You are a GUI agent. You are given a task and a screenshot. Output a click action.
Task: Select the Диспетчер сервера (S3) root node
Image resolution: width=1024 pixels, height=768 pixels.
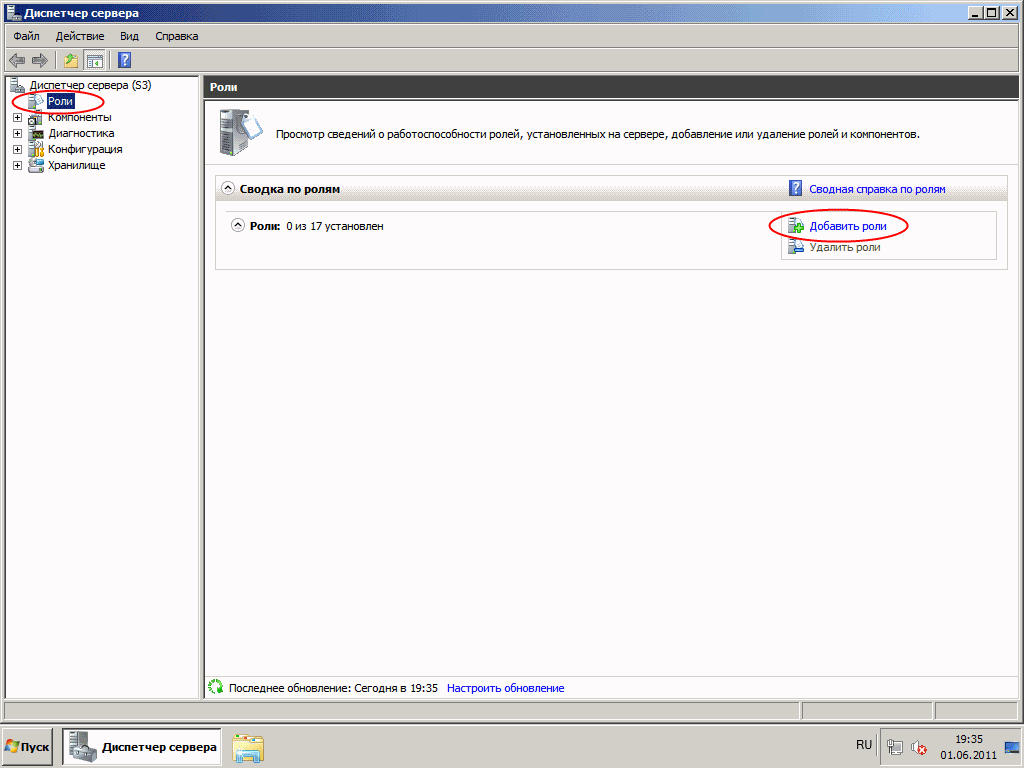tap(90, 85)
